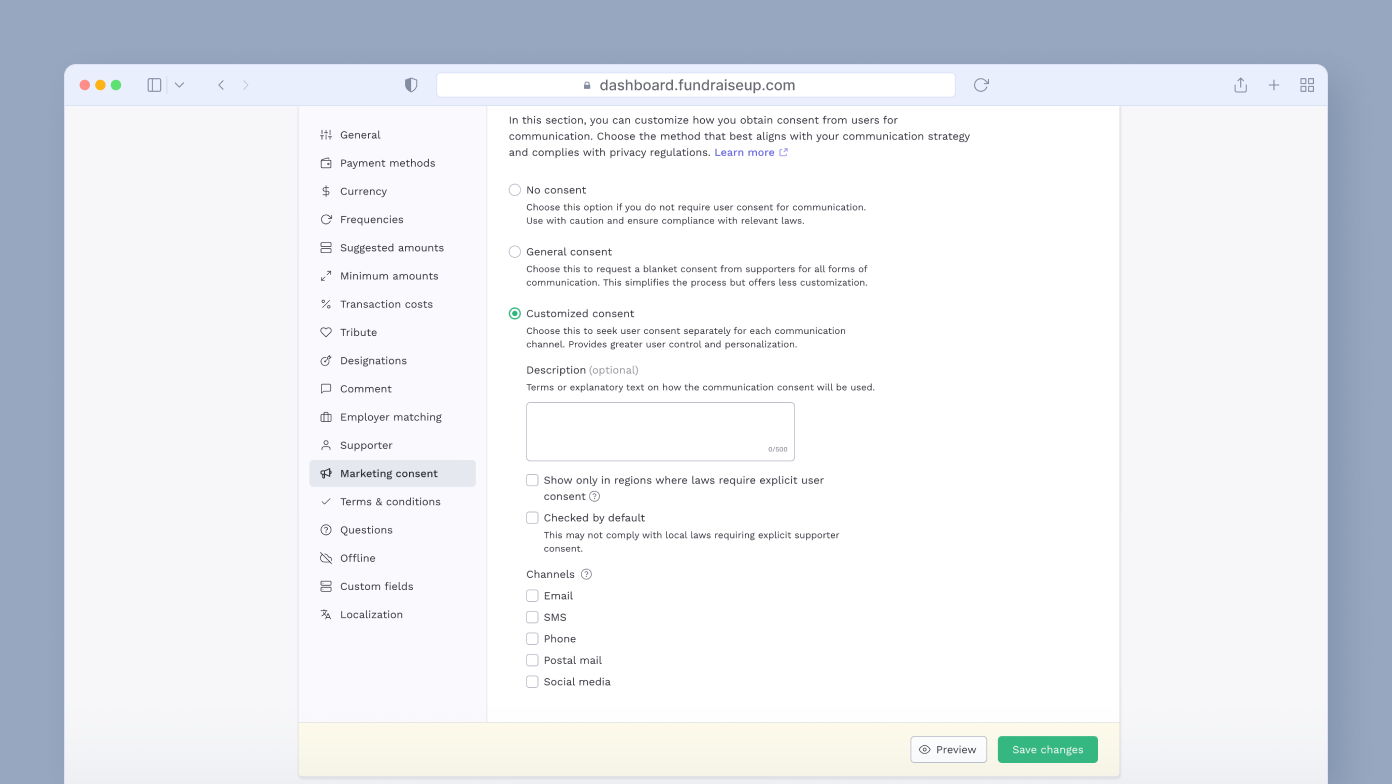The image size is (1392, 784).
Task: Open tooltip on regions consent question mark
Action: coord(594,496)
